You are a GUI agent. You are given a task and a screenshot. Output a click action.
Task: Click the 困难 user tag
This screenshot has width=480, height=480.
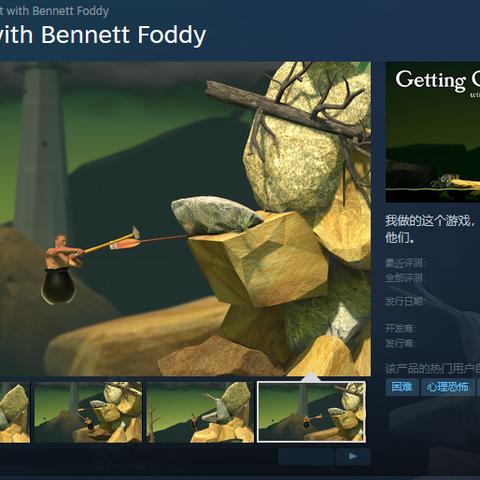pos(402,387)
